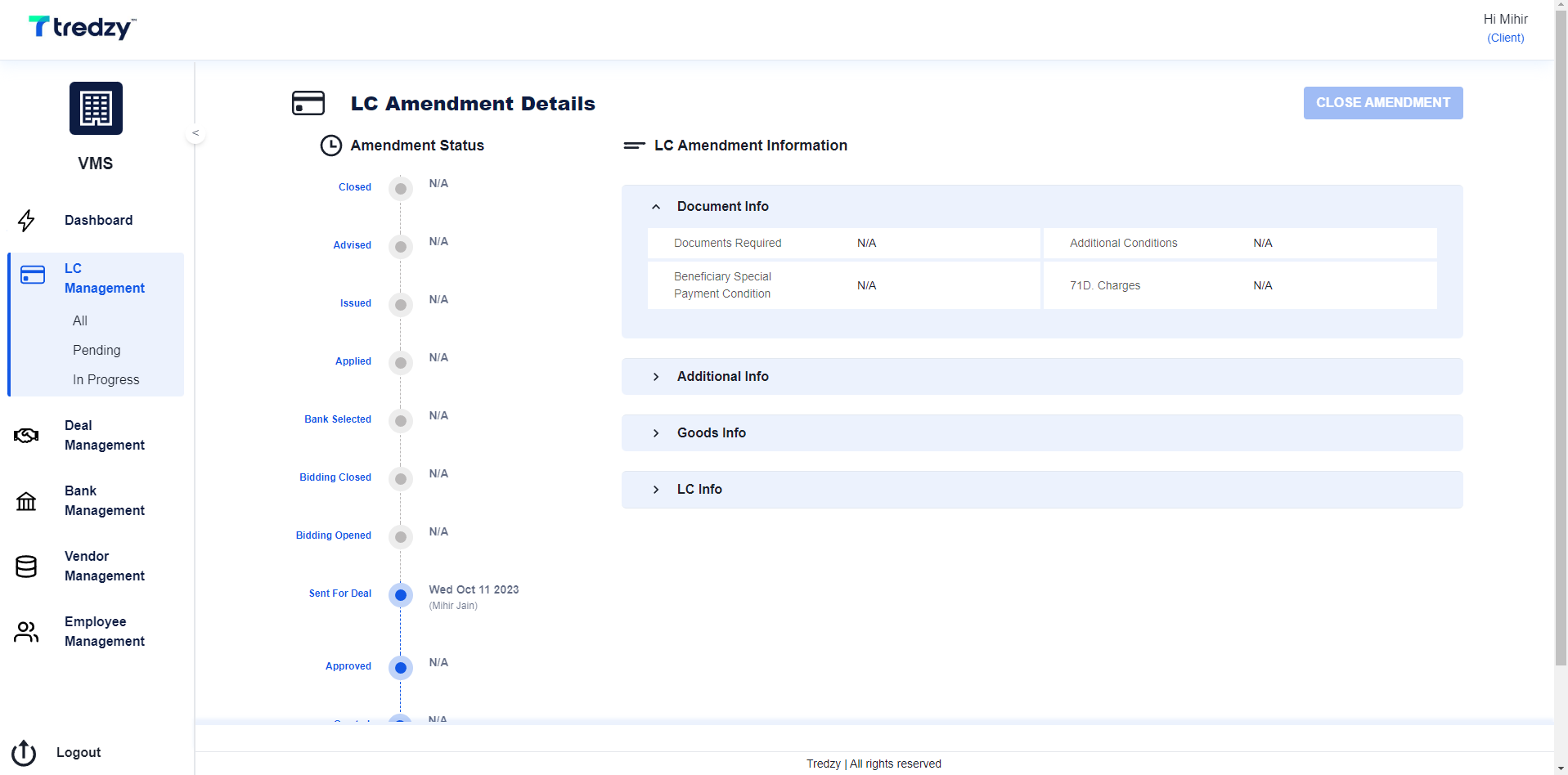Click the Tredzy logo
The height and width of the screenshot is (775, 1568).
coord(82,28)
